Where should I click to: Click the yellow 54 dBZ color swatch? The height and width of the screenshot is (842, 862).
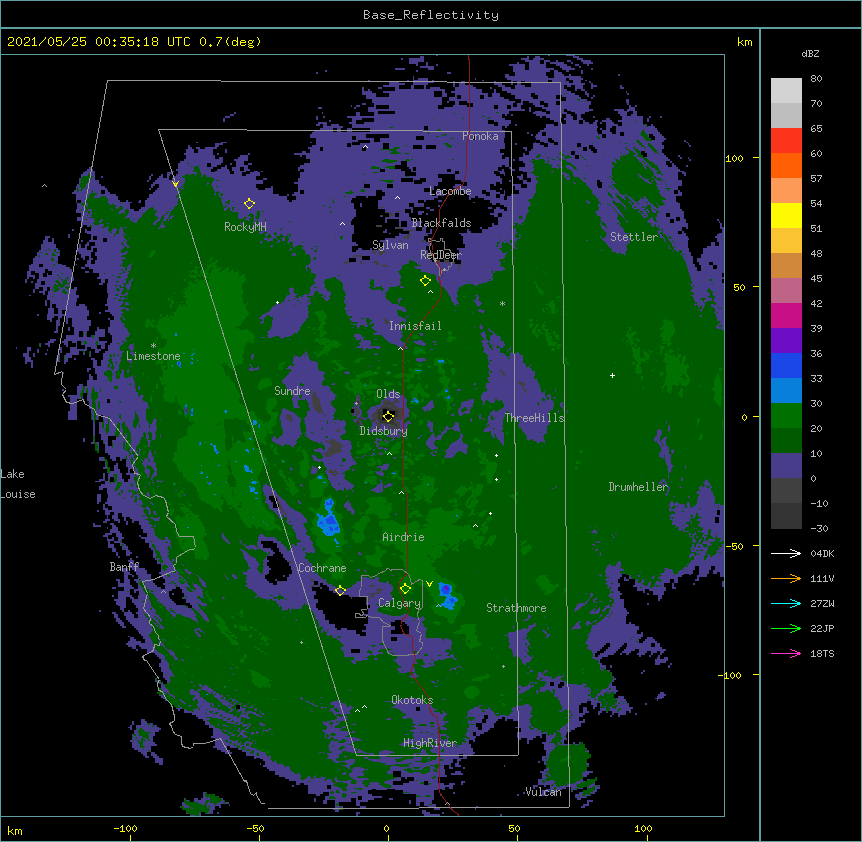[786, 215]
